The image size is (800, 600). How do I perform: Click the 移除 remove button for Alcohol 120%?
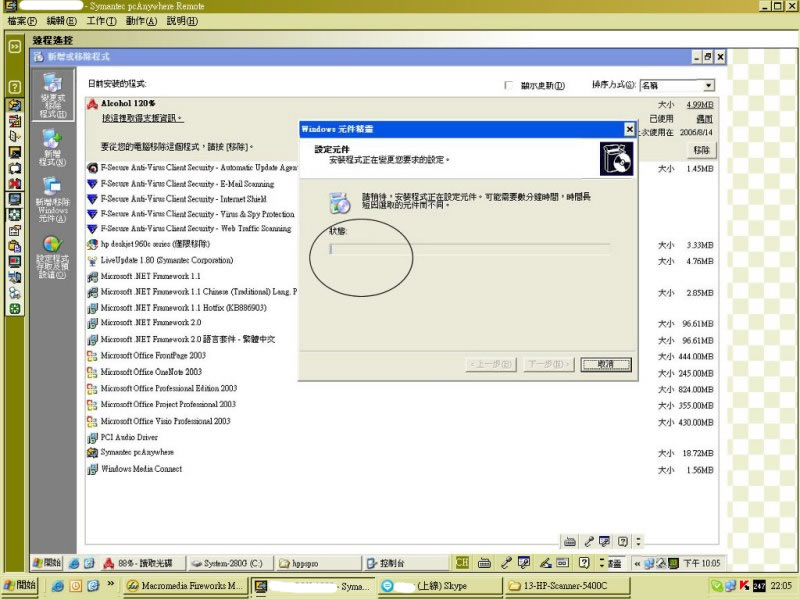(702, 150)
